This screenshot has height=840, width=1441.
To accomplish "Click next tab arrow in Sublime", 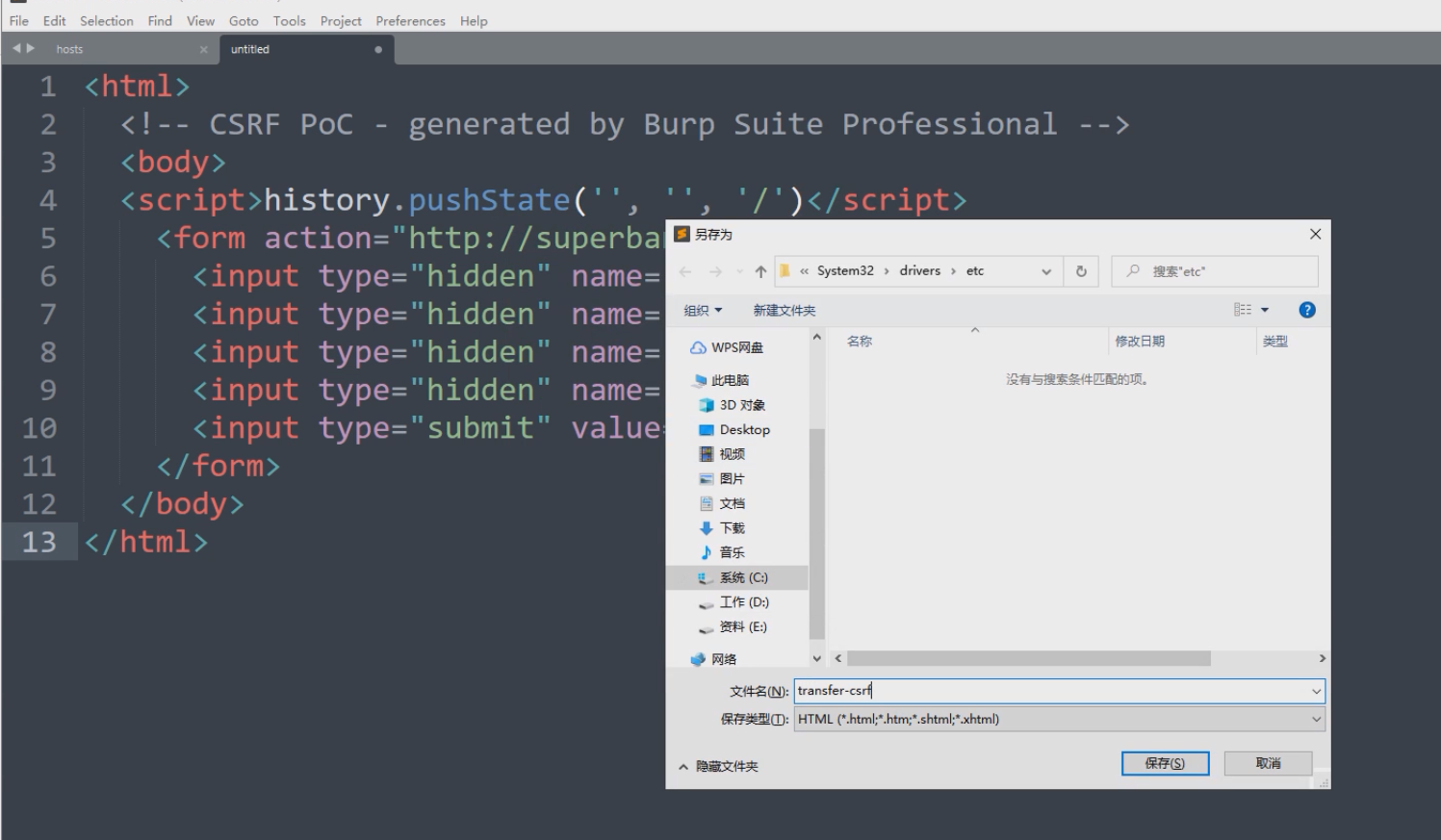I will point(31,48).
